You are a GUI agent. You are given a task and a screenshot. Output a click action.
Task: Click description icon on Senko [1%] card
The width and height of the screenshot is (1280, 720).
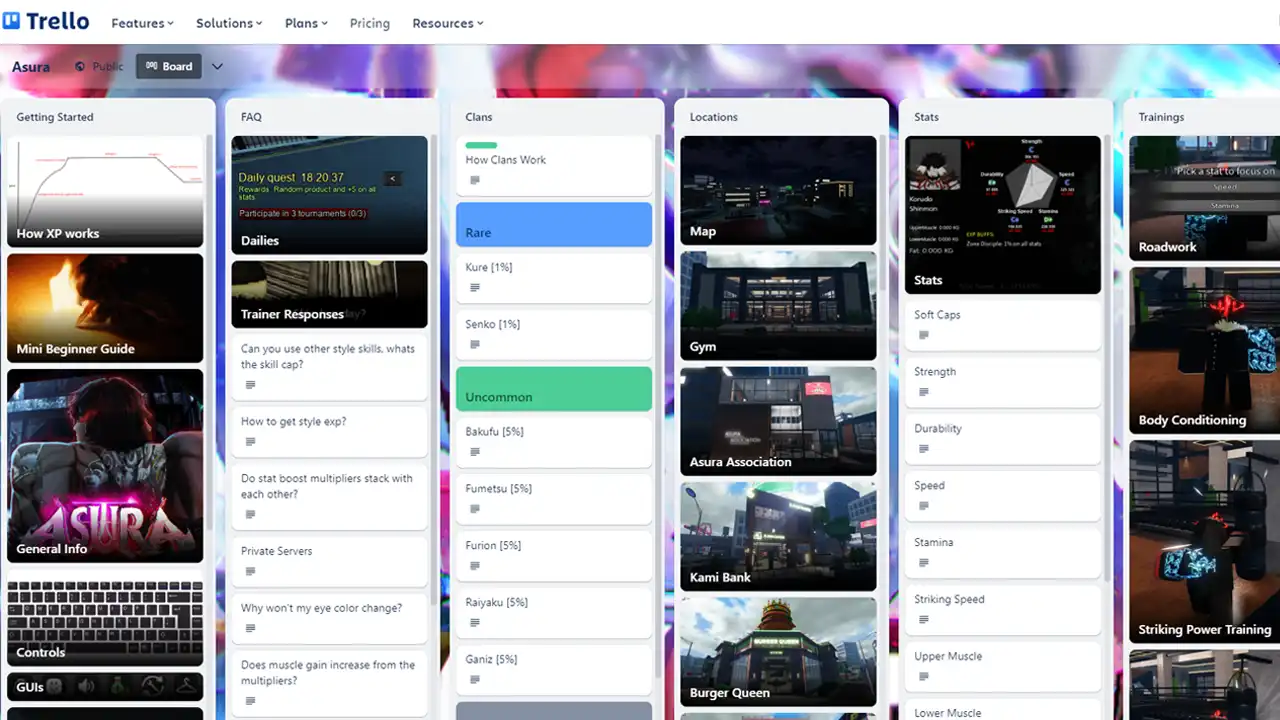pyautogui.click(x=475, y=345)
